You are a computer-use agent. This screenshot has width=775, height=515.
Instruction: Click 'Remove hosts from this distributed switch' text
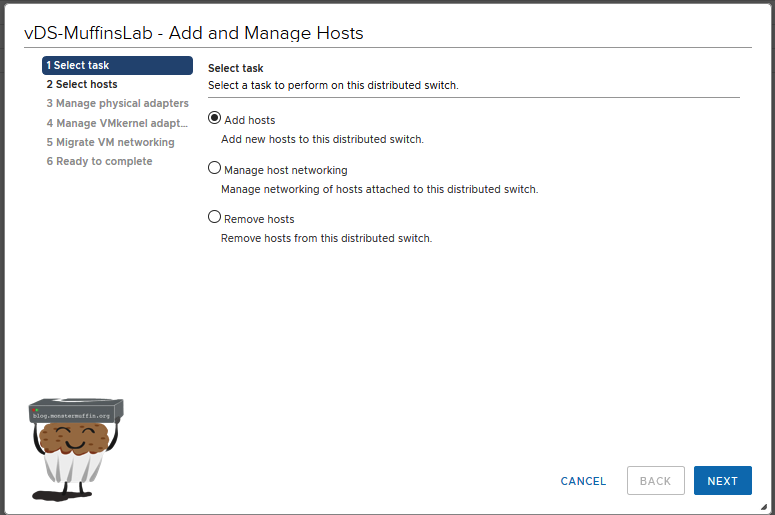point(326,238)
